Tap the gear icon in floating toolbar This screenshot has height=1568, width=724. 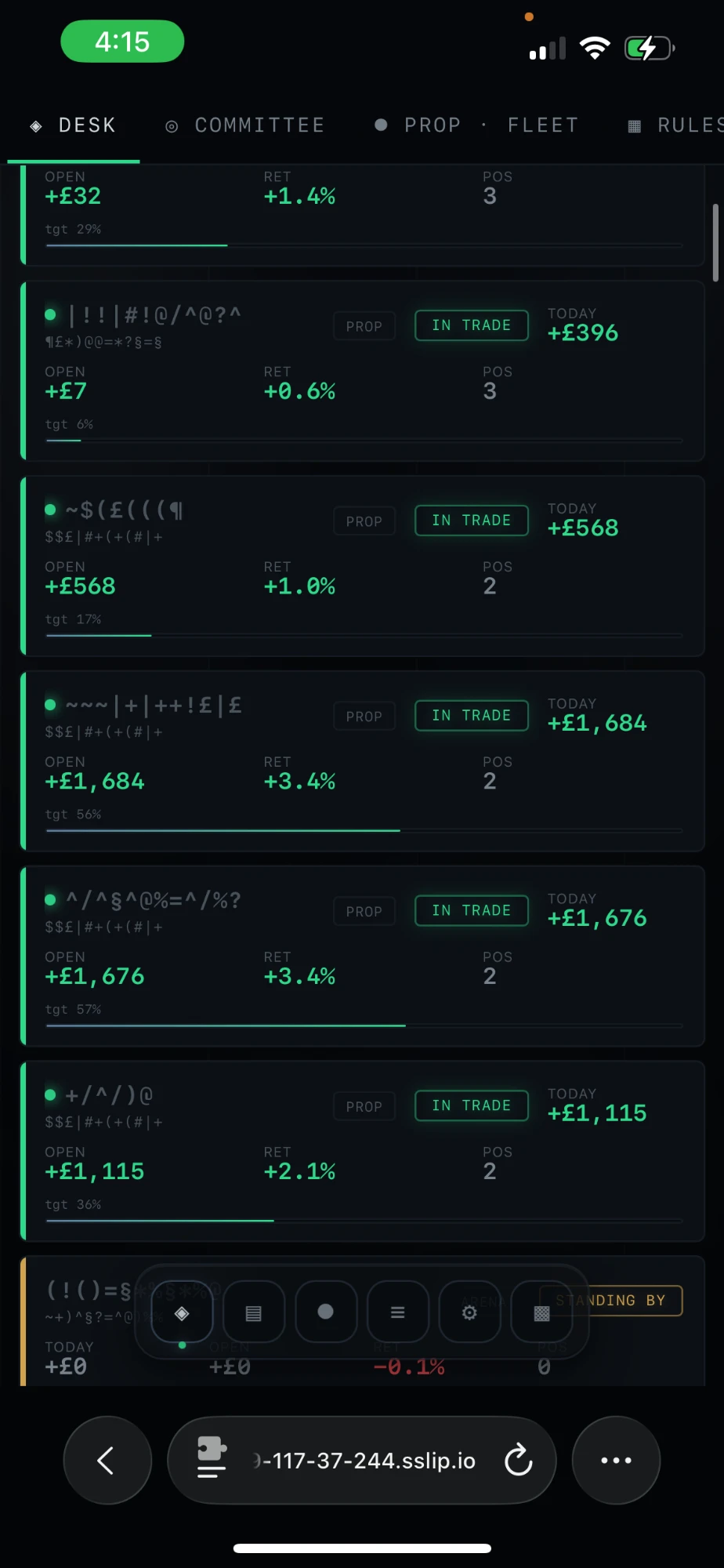tap(469, 1312)
